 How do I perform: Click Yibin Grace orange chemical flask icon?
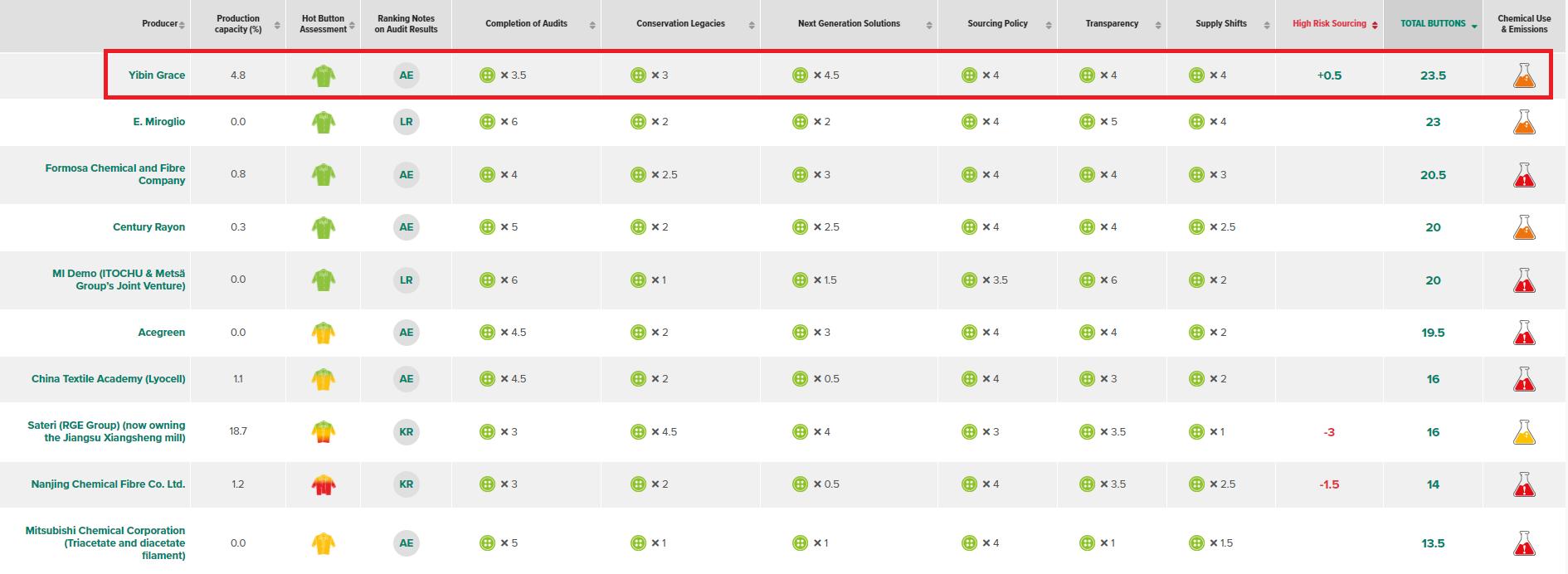[x=1524, y=75]
